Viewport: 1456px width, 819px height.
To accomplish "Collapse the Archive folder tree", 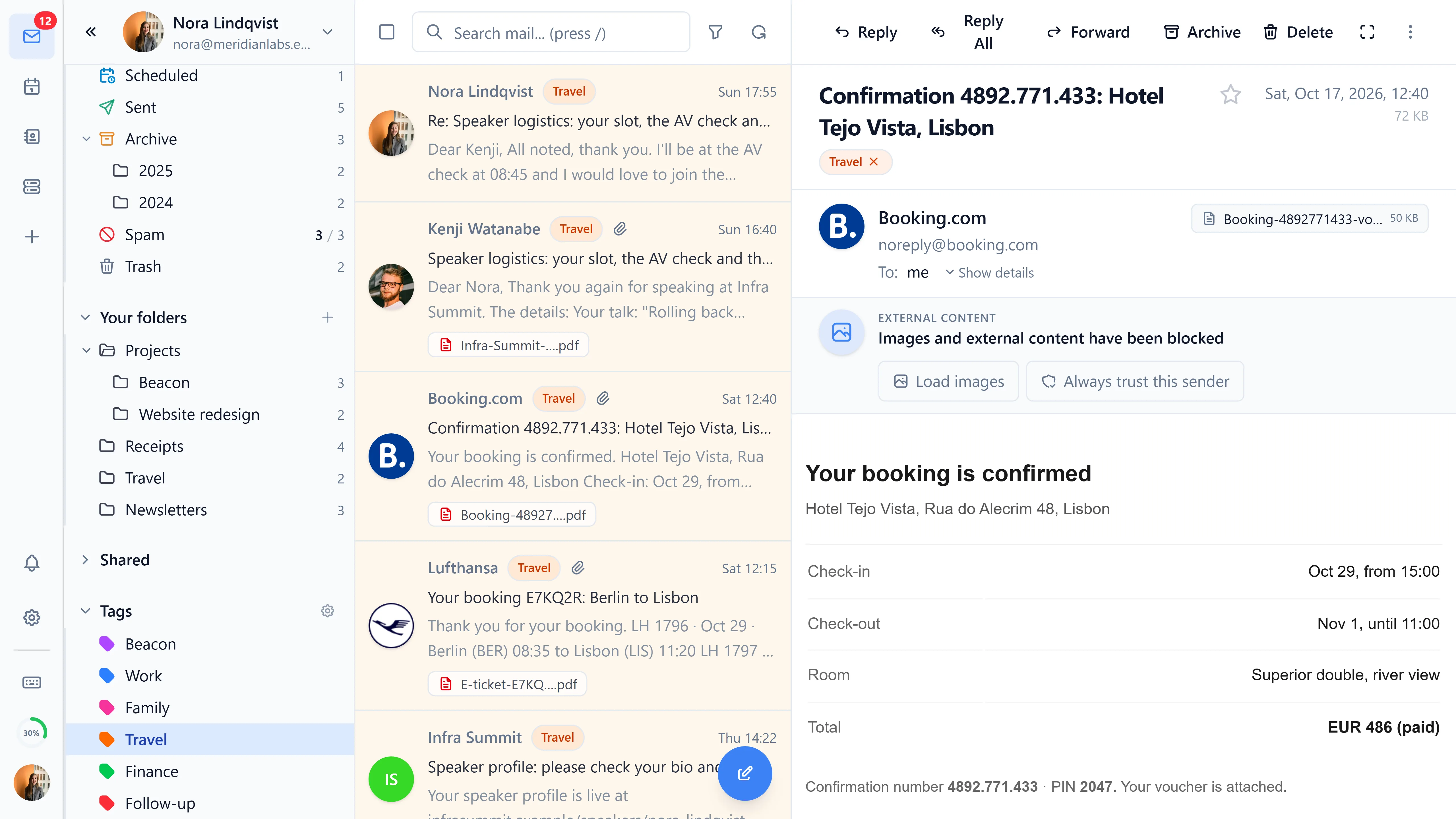I will click(86, 139).
